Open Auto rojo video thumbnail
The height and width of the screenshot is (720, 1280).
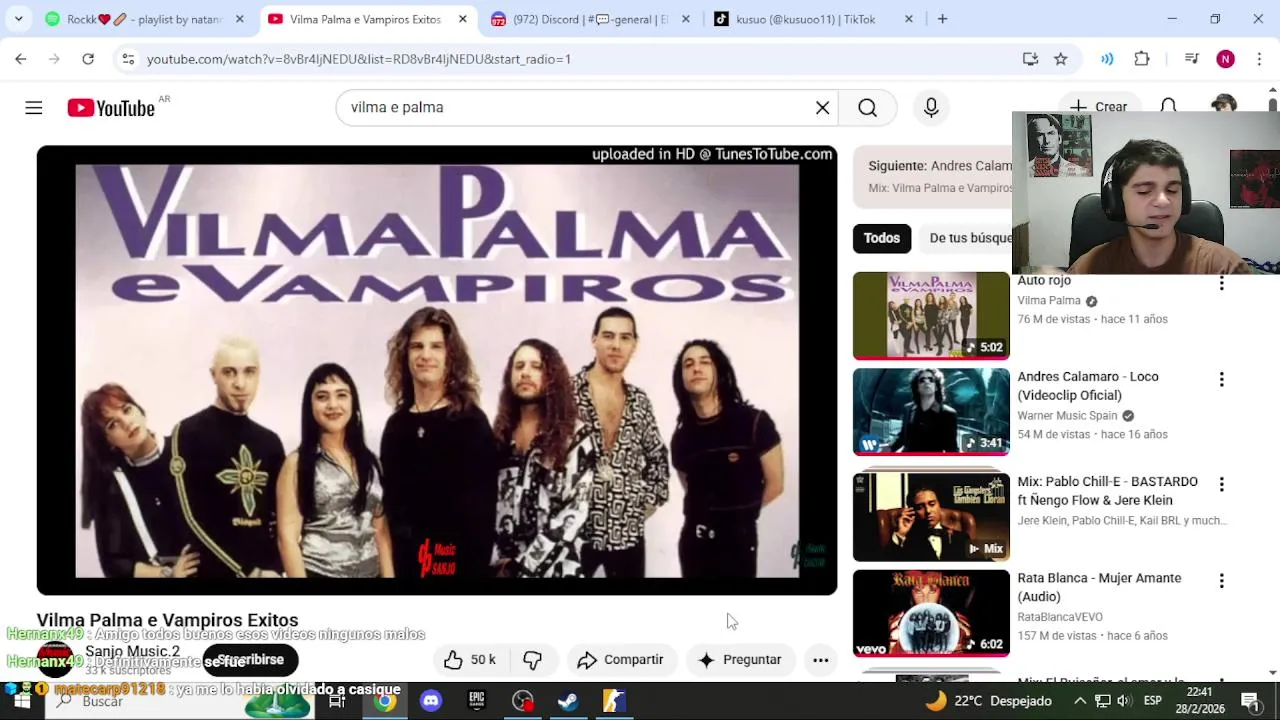931,316
